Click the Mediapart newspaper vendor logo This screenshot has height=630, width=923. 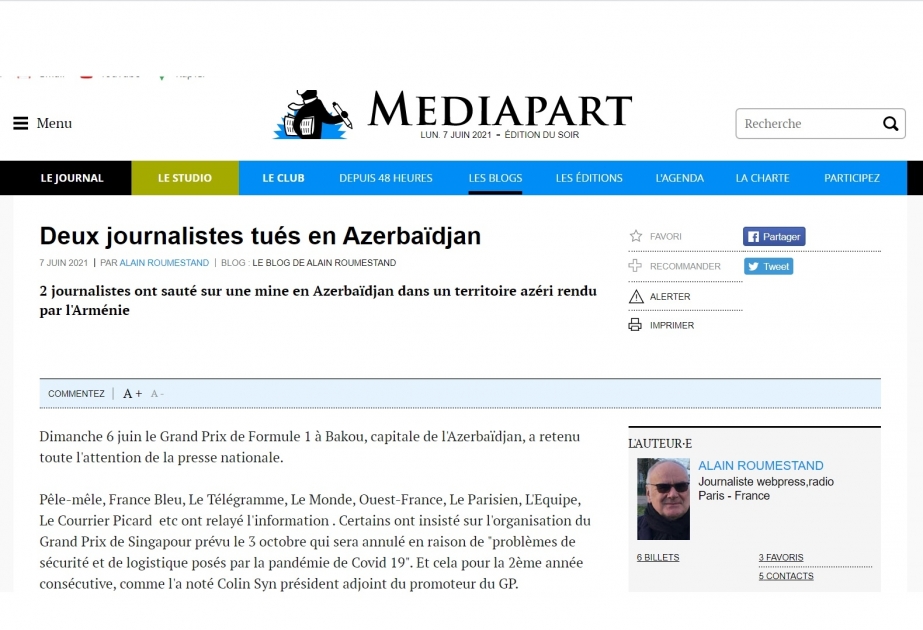point(313,115)
